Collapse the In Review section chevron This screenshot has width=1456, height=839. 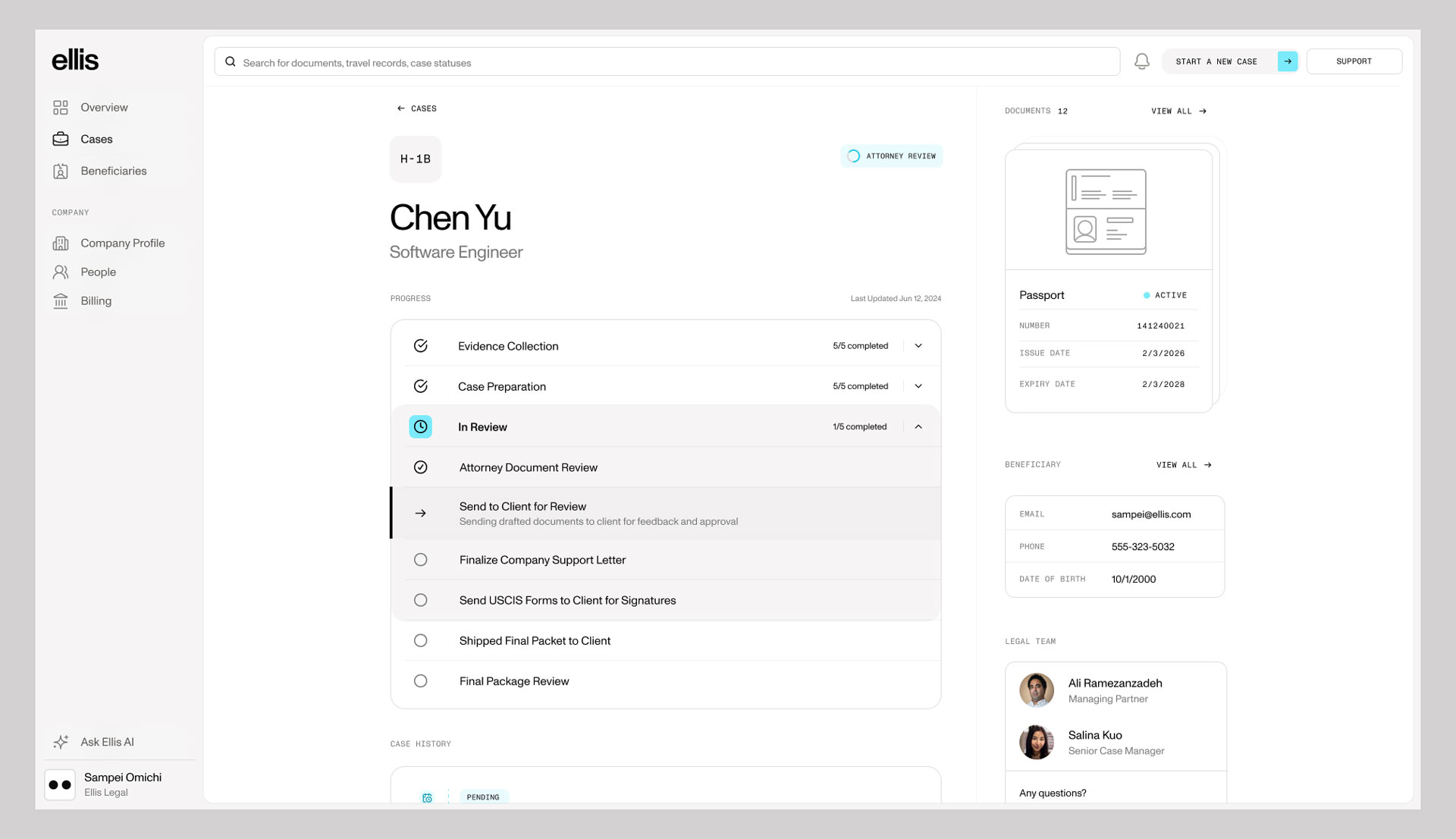click(918, 427)
